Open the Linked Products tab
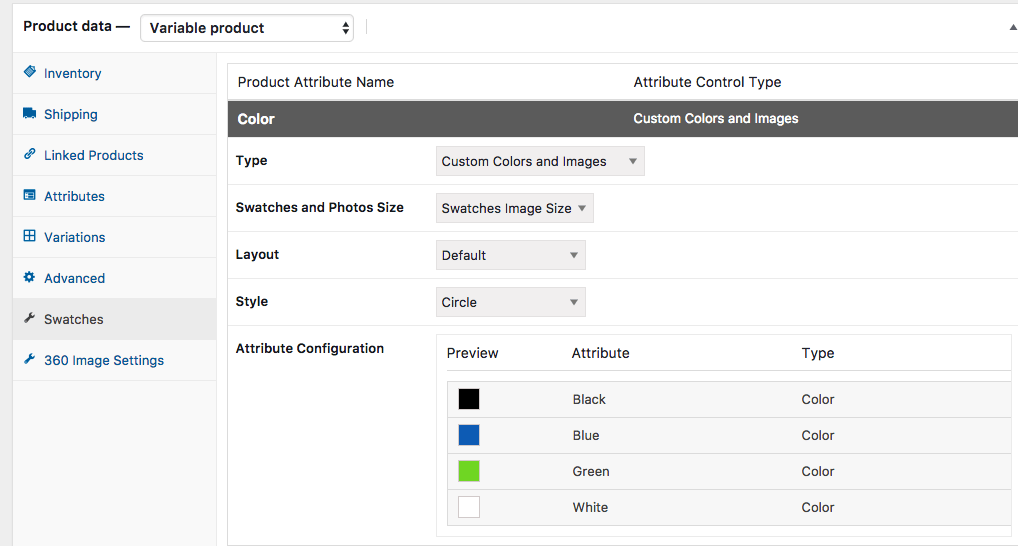This screenshot has height=546, width=1018. (x=93, y=155)
